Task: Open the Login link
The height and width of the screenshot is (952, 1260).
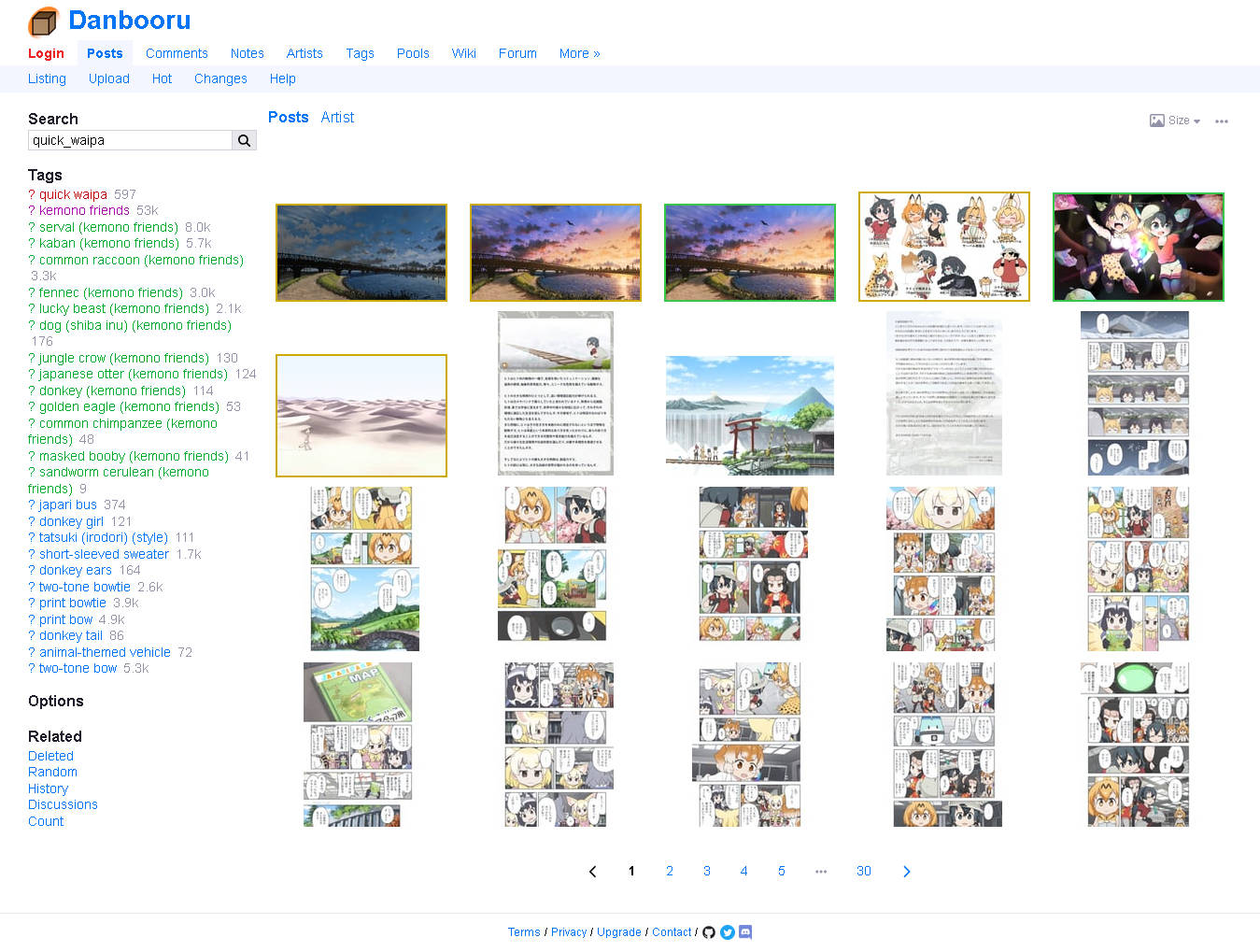Action: tap(46, 53)
